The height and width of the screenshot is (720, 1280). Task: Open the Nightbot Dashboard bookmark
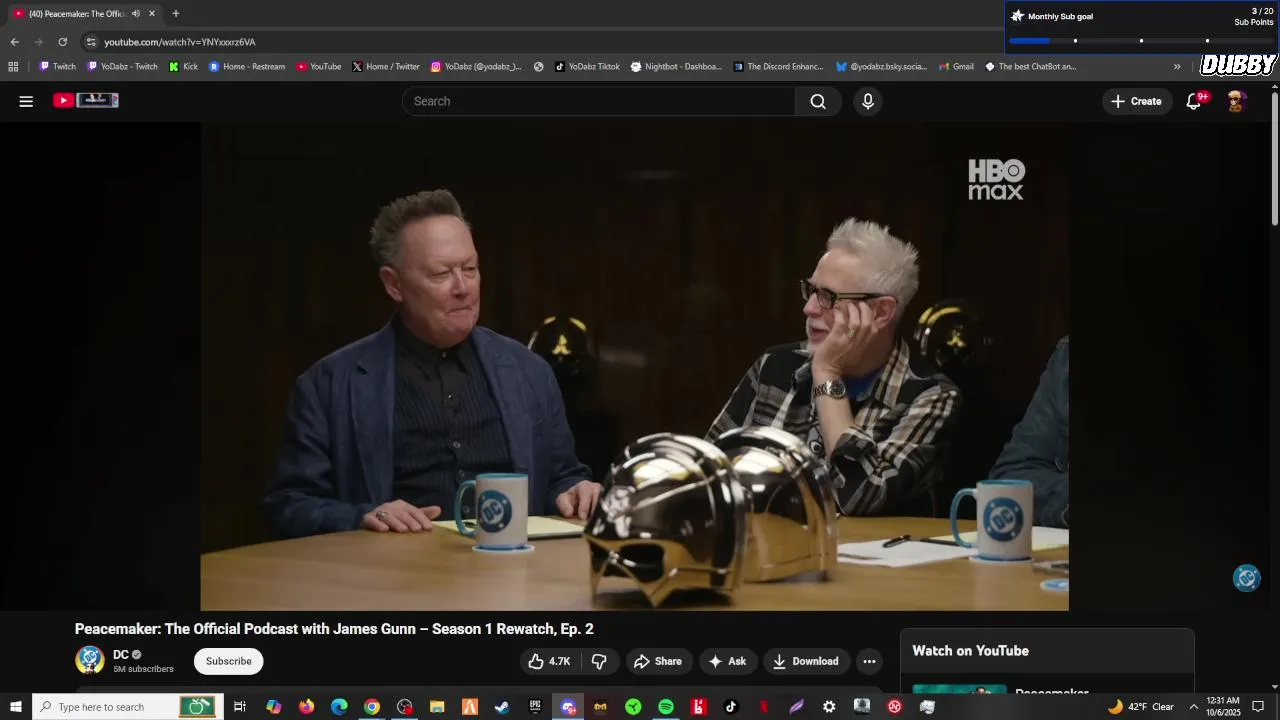click(x=676, y=67)
